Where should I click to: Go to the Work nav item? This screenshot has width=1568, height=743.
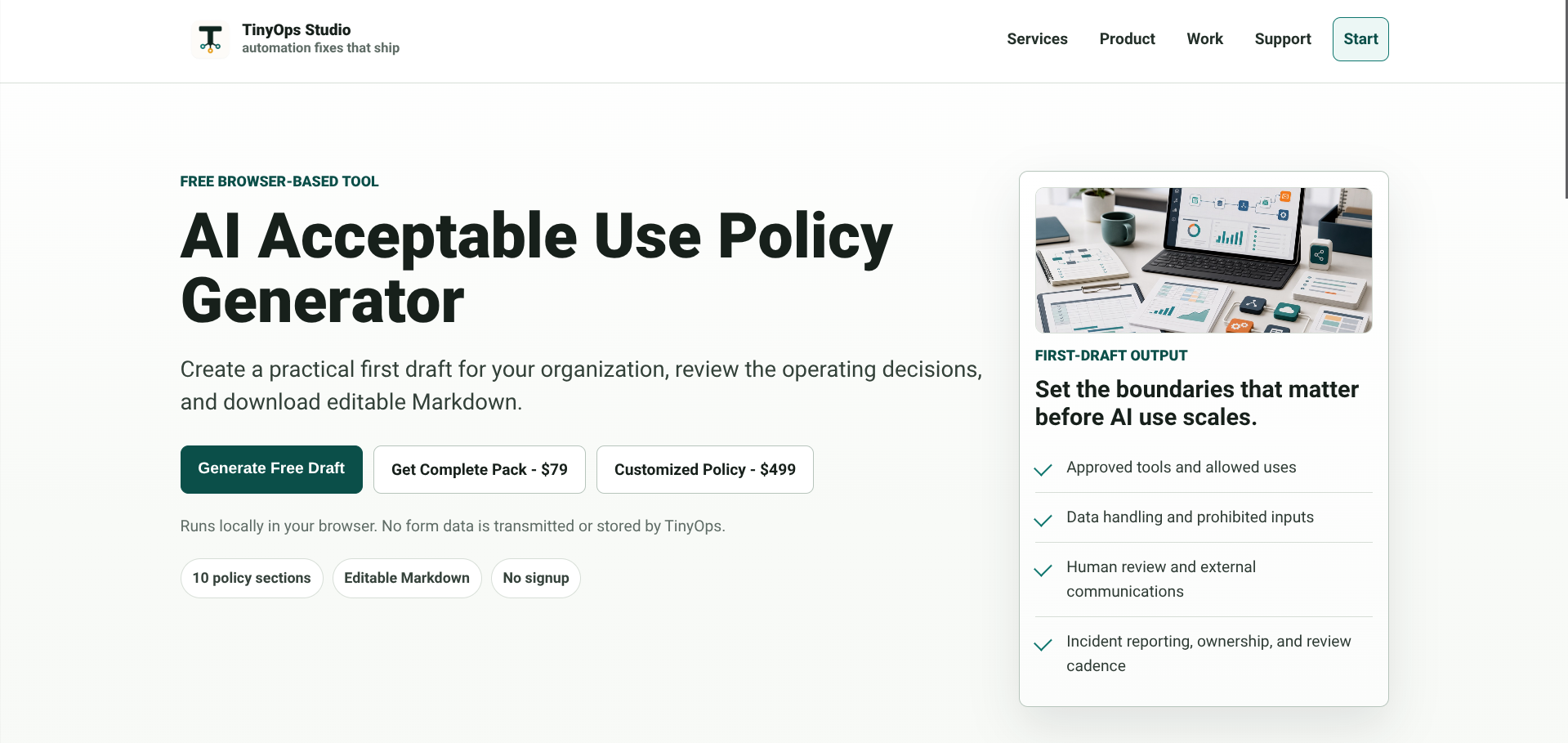click(1204, 39)
